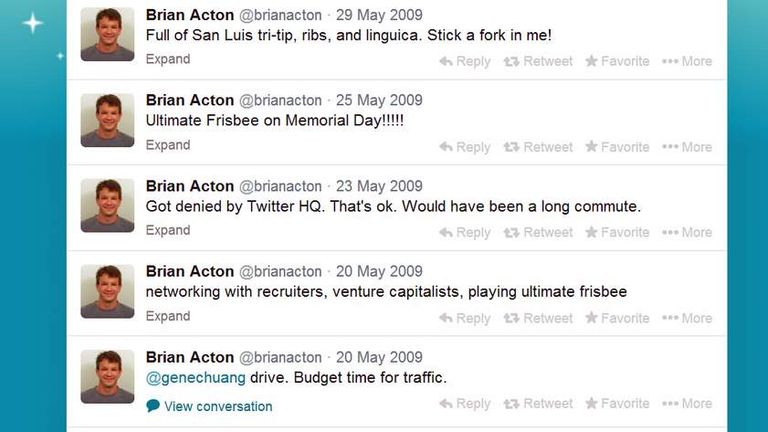Expand the 29 May 2009 tweet
Image resolution: width=768 pixels, height=432 pixels.
pyautogui.click(x=168, y=59)
